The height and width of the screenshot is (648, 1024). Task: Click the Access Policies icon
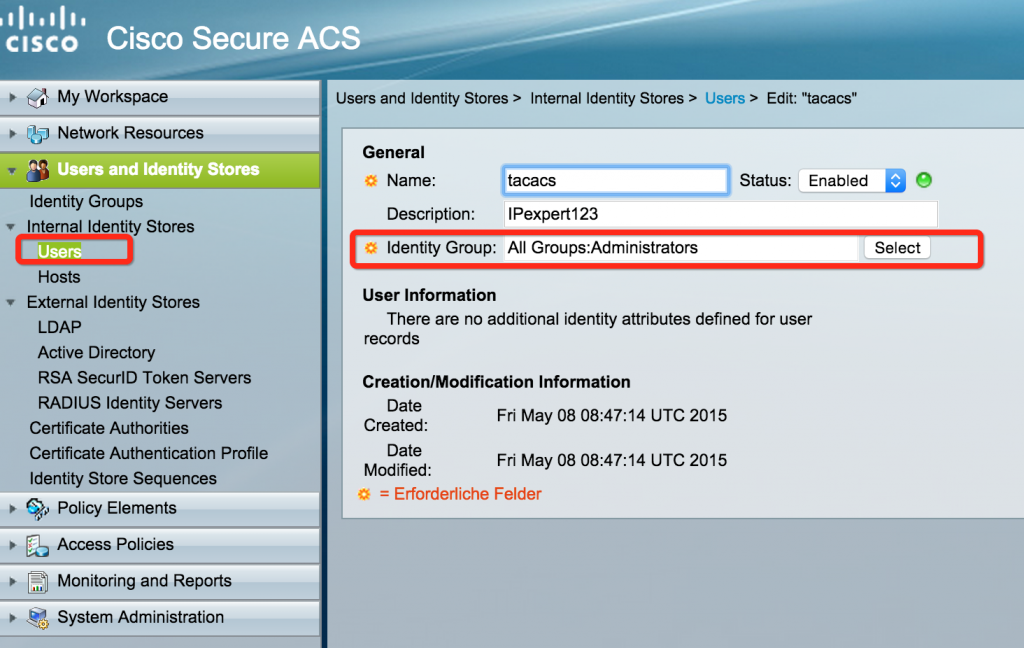tap(38, 545)
